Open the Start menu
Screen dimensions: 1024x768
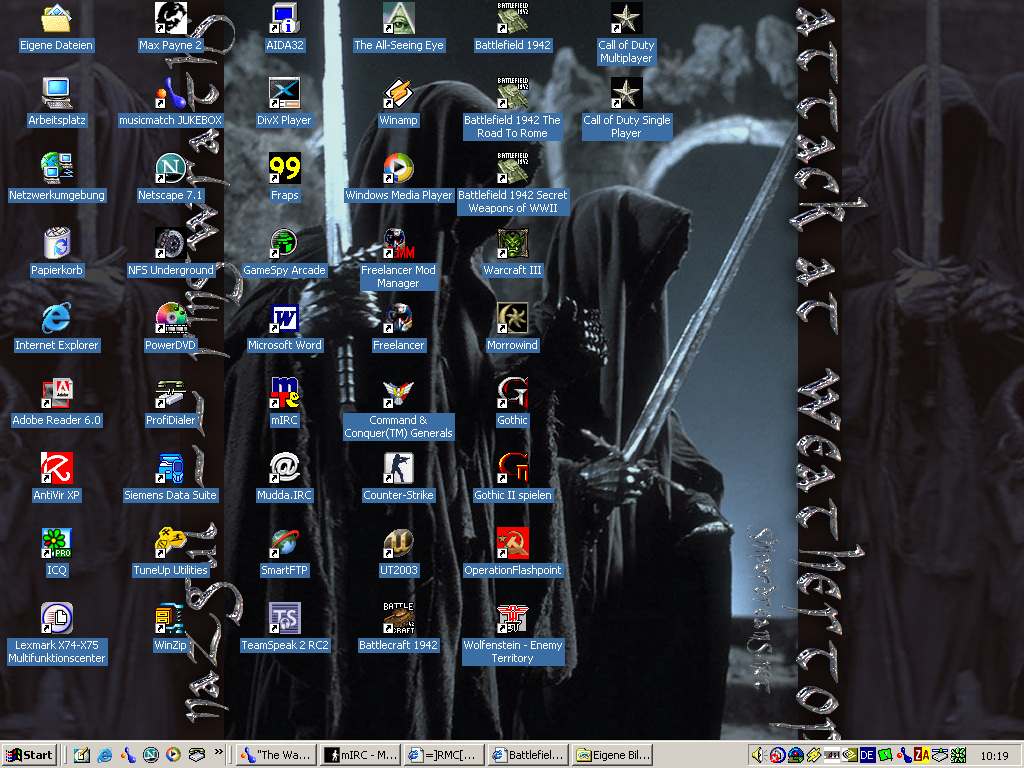29,755
